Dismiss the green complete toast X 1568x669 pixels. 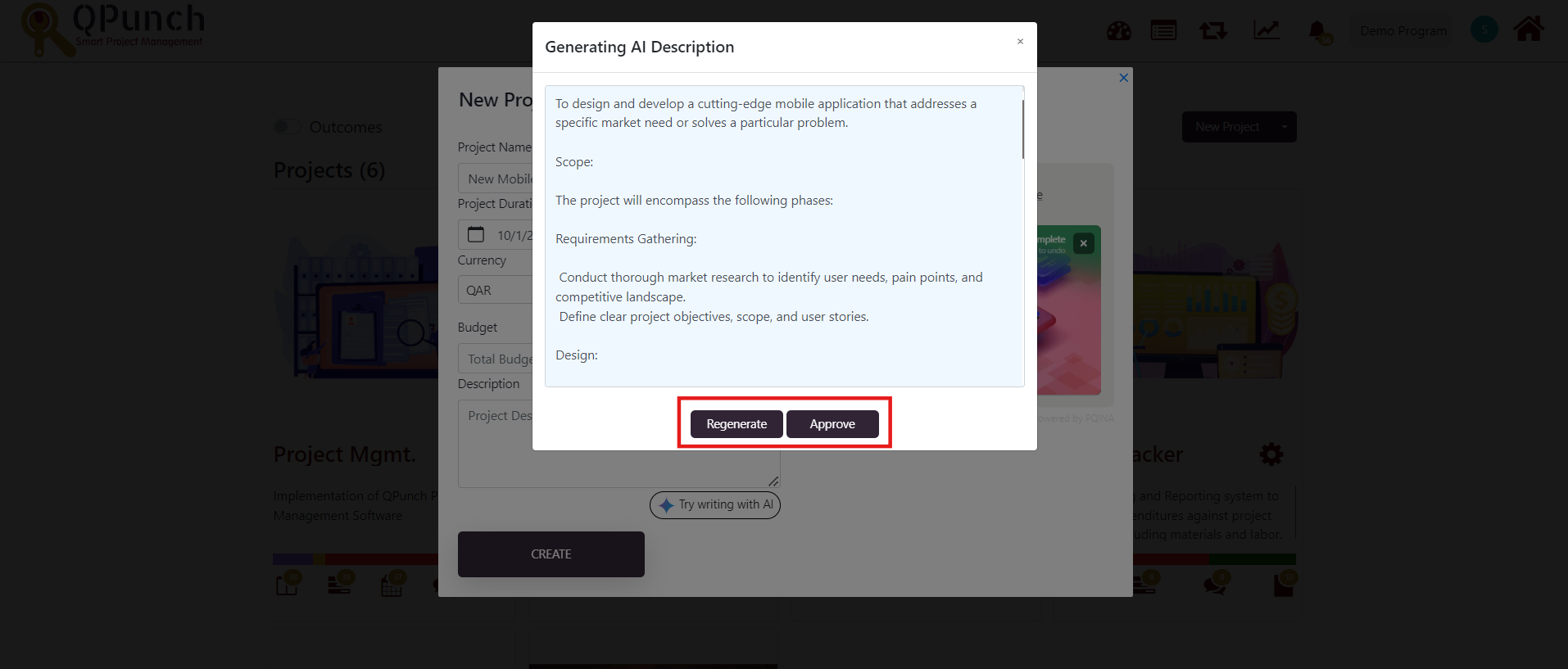coord(1083,243)
